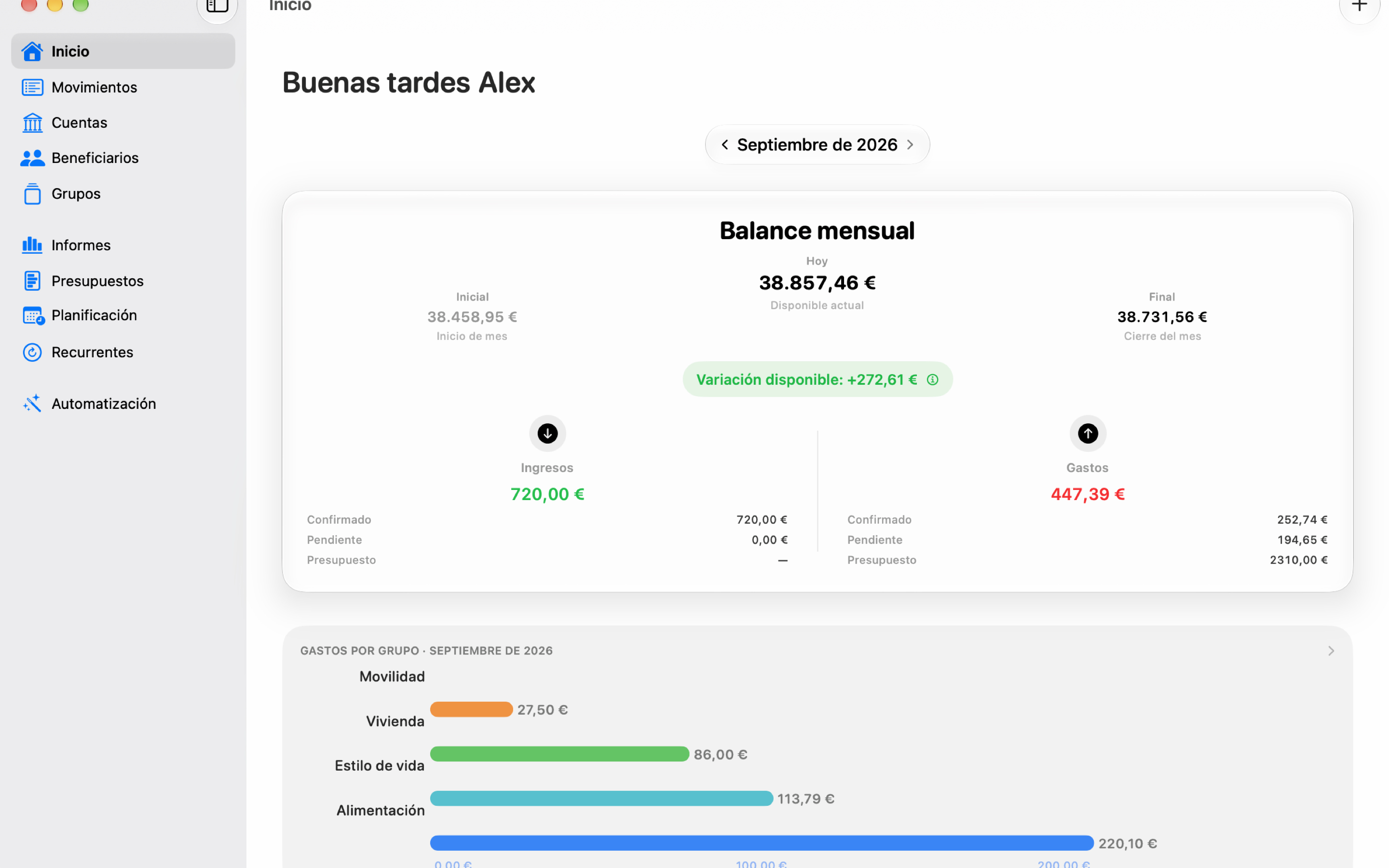Screen dimensions: 1389x868
Task: Click the 2310,00 € expense budget value
Action: tap(1298, 560)
